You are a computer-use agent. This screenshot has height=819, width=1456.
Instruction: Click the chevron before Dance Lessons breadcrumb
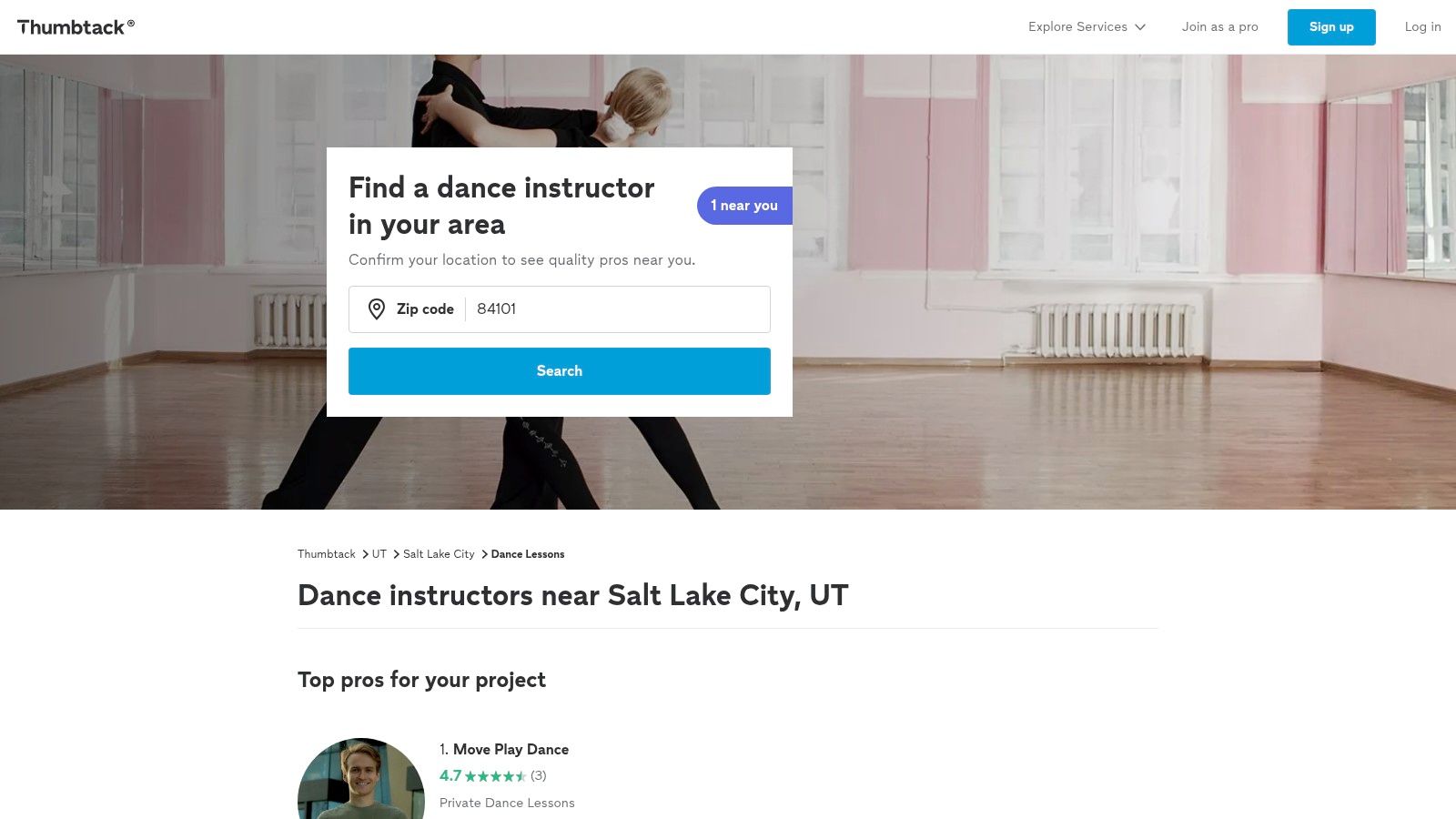point(485,554)
